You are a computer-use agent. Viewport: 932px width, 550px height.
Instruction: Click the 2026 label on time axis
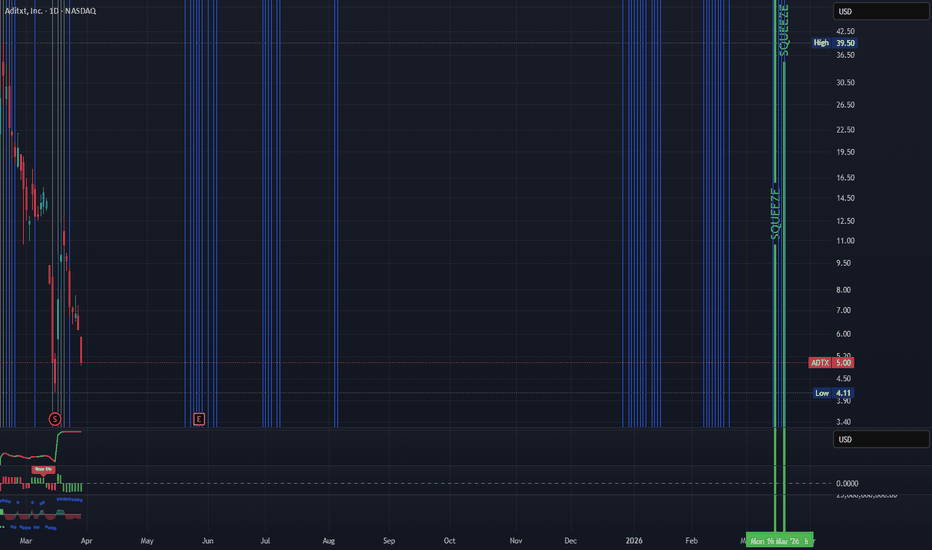click(x=634, y=541)
